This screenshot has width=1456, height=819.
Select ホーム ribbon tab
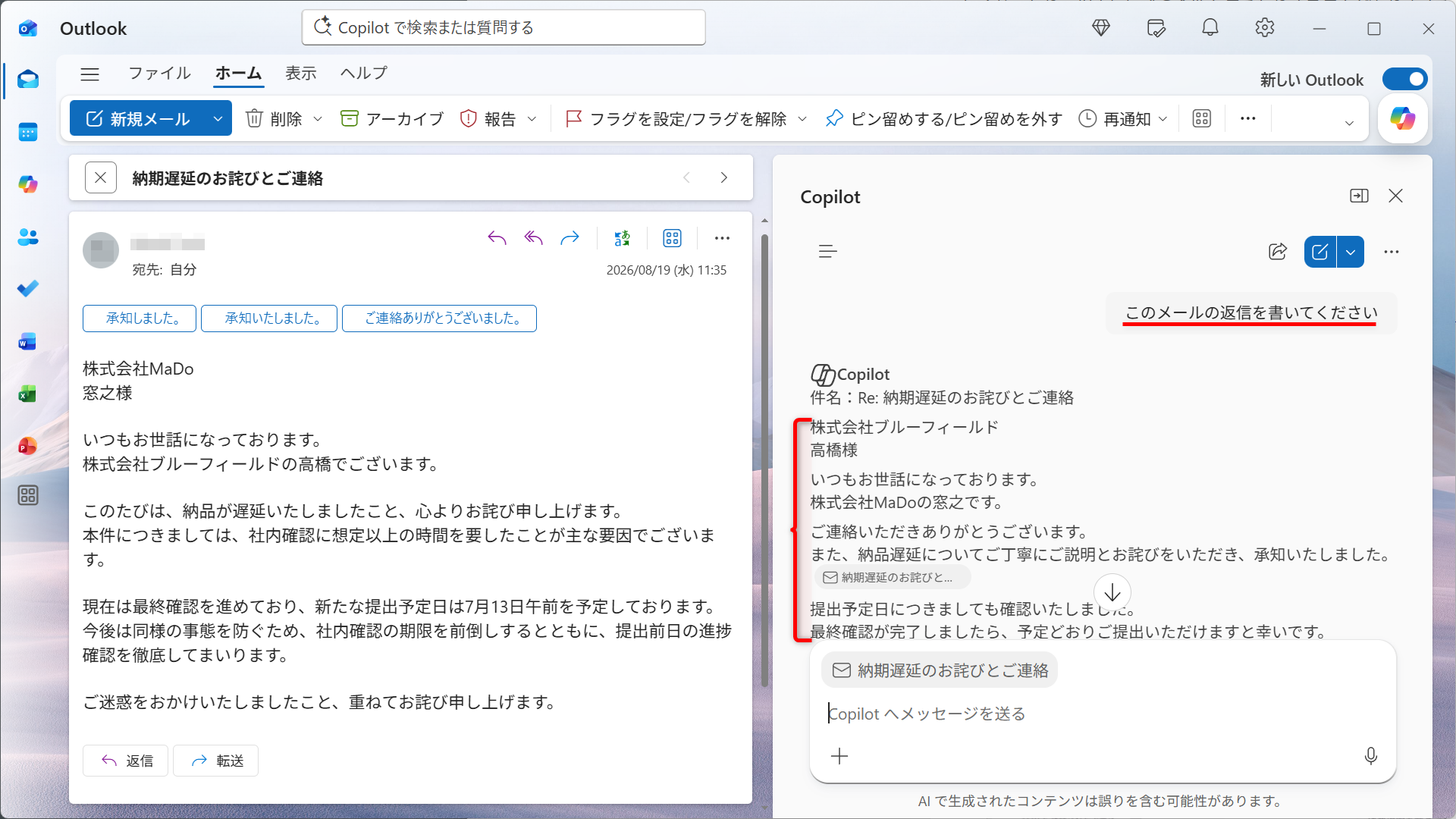238,73
